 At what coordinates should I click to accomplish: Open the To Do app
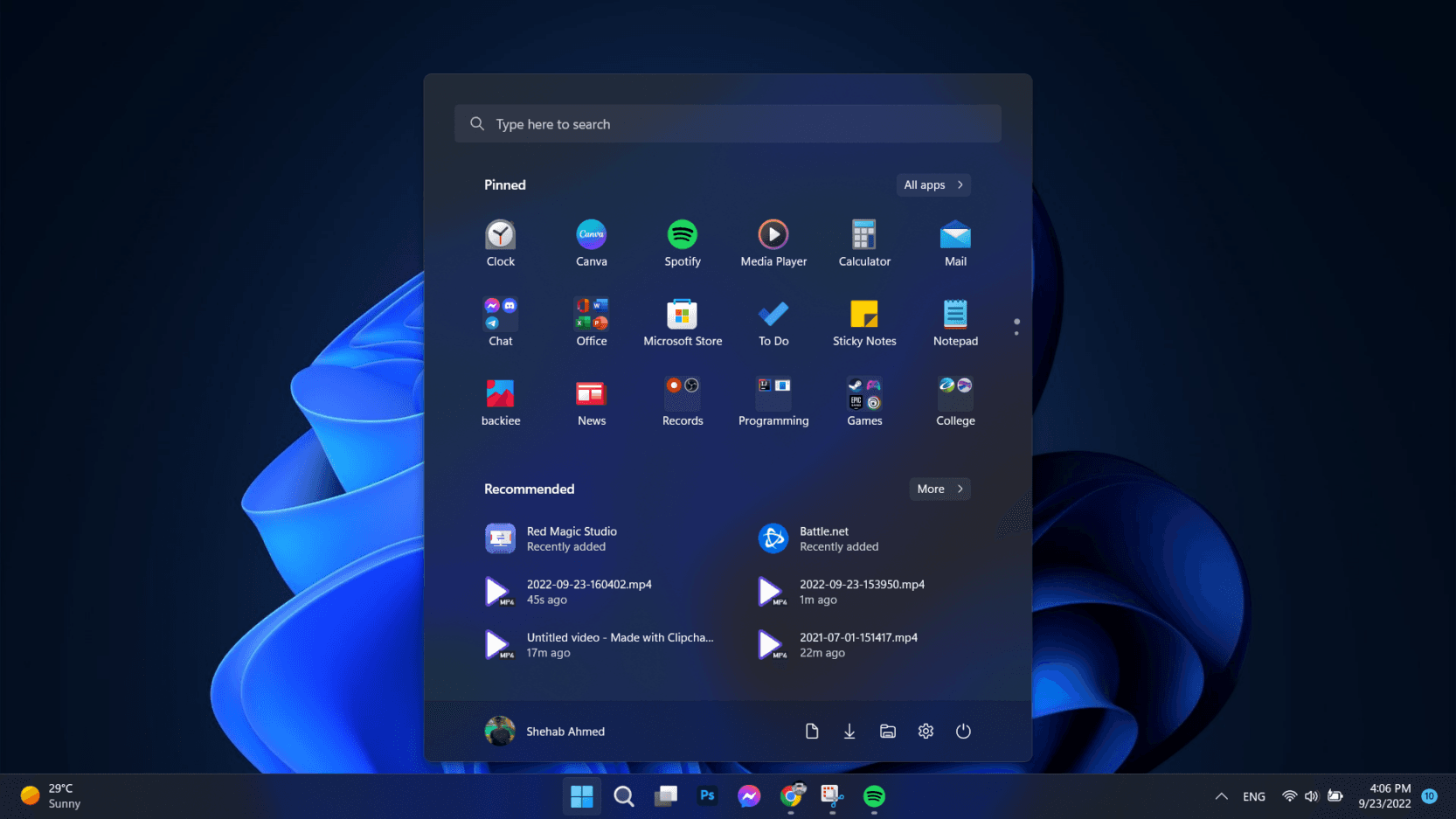(x=773, y=323)
